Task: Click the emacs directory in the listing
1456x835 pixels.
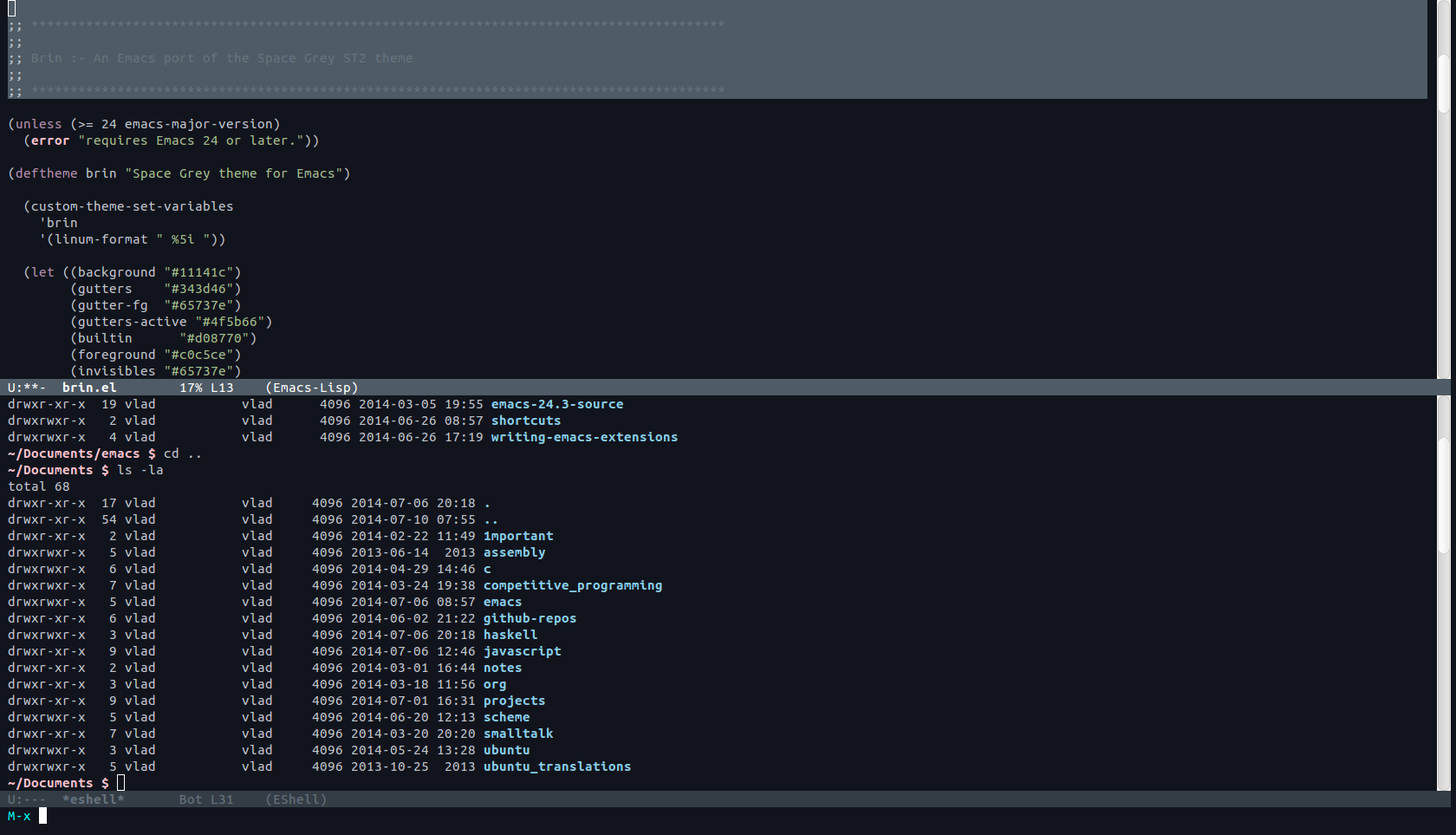Action: coord(503,602)
